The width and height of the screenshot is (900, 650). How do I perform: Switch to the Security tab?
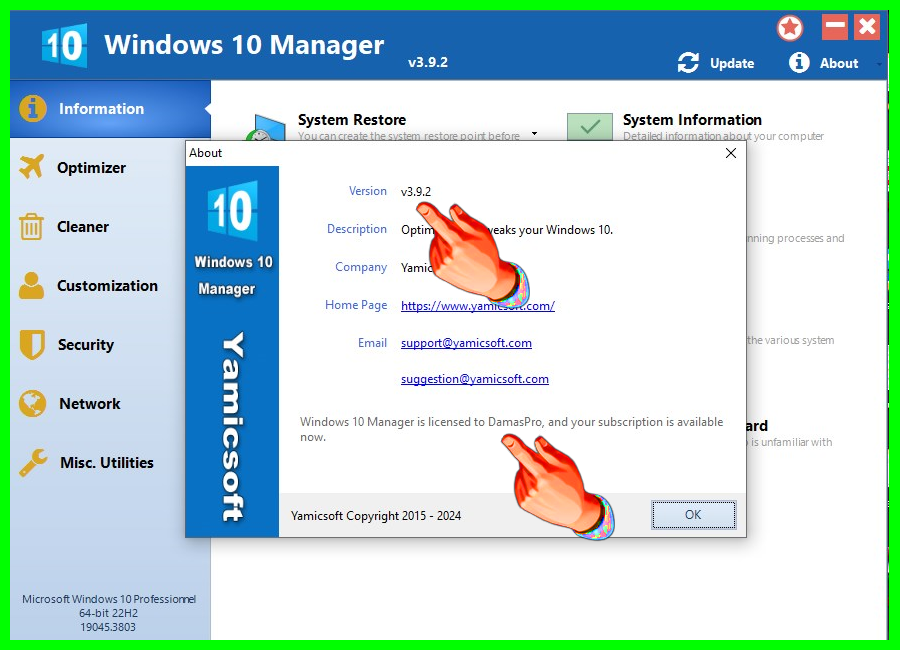point(86,345)
